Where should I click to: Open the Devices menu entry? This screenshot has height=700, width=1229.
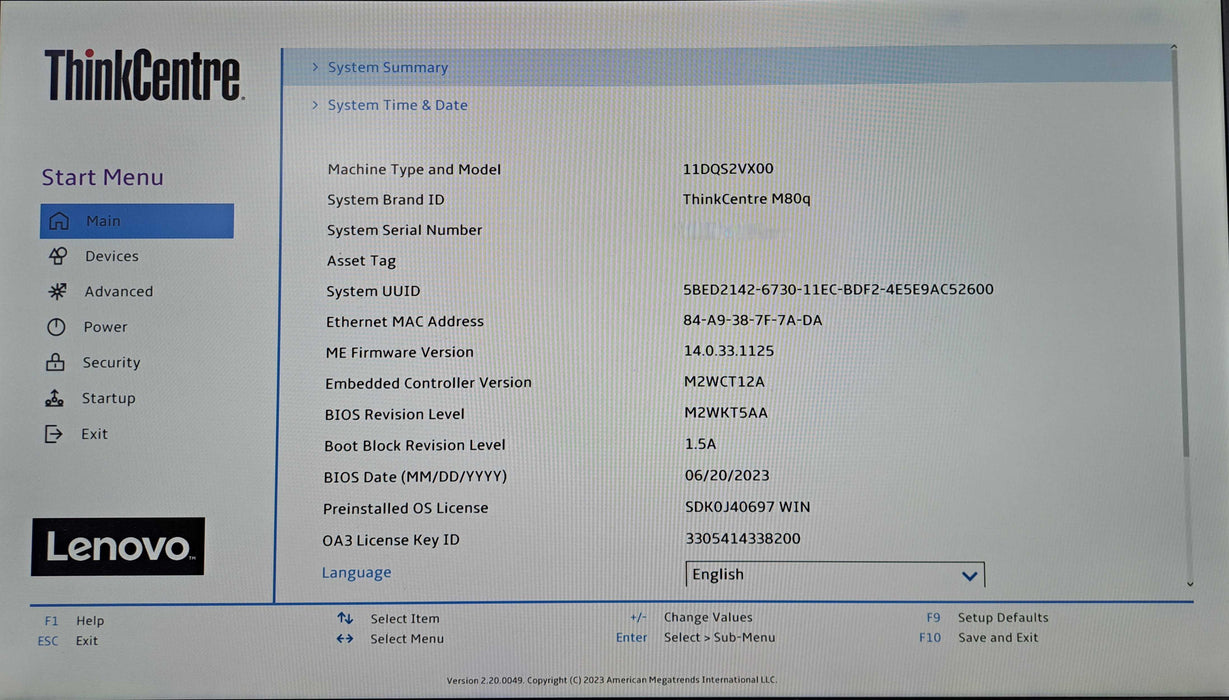point(112,256)
